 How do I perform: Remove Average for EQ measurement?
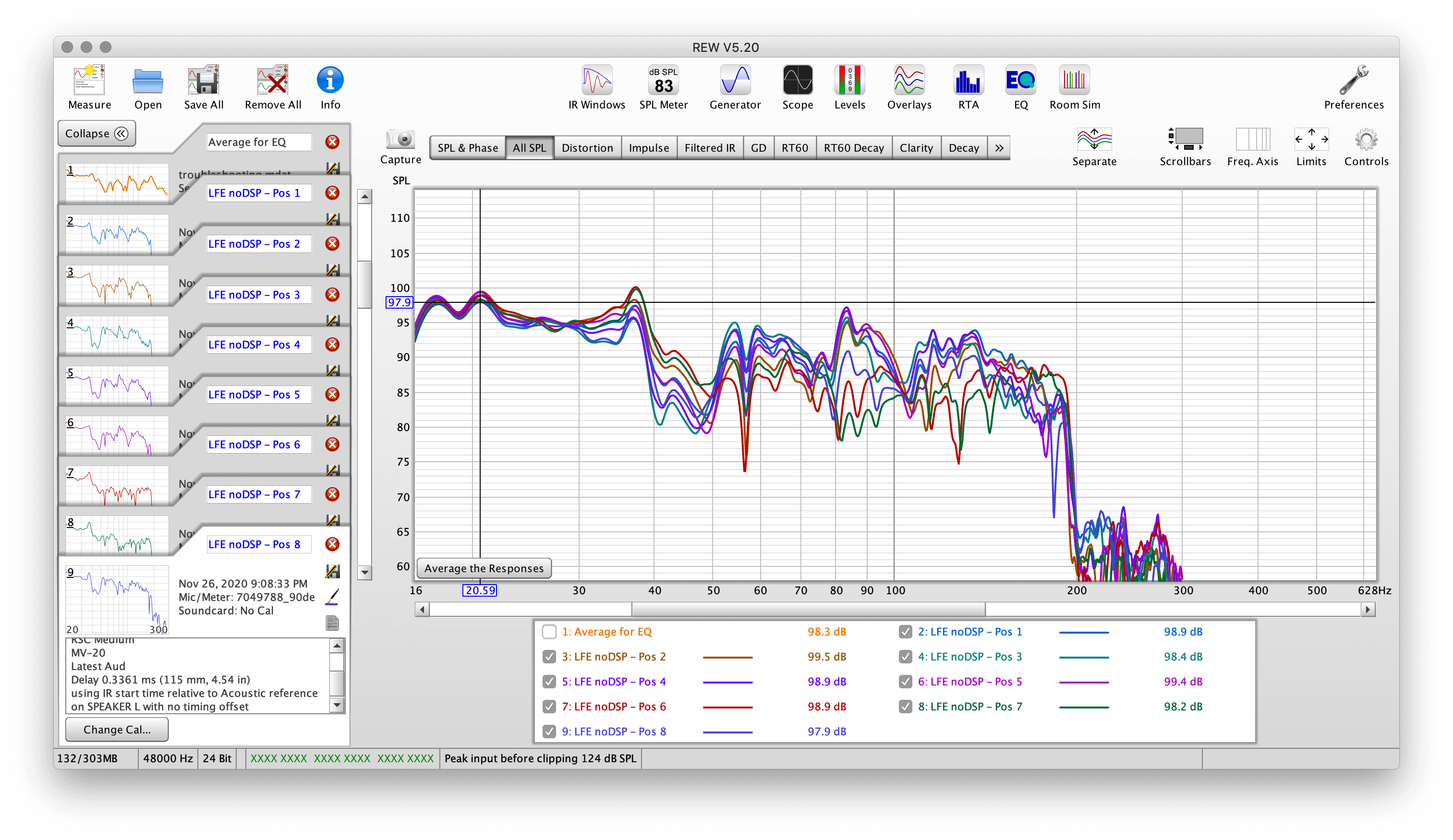(332, 142)
